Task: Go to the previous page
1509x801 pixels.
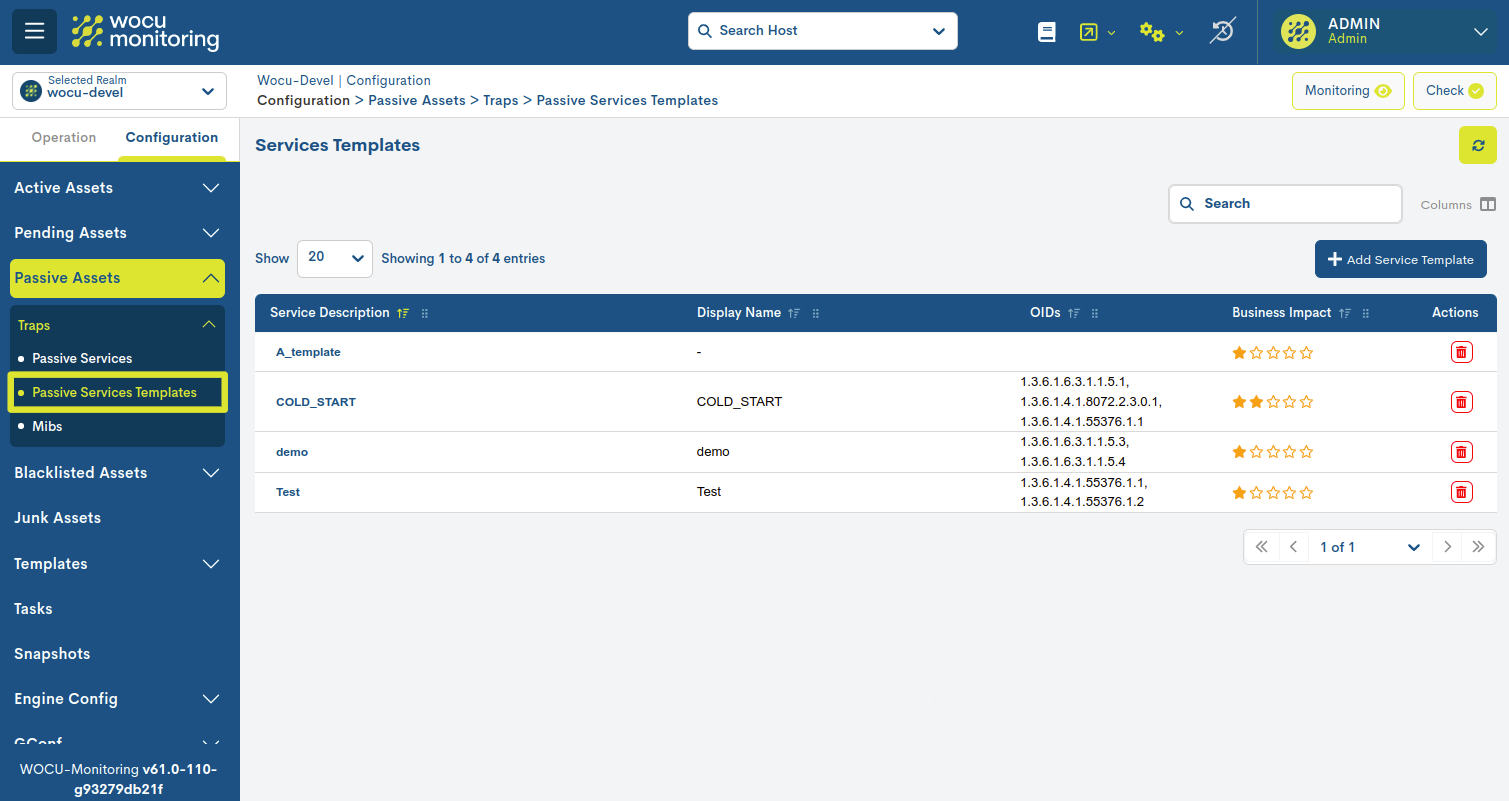Action: [x=1293, y=547]
